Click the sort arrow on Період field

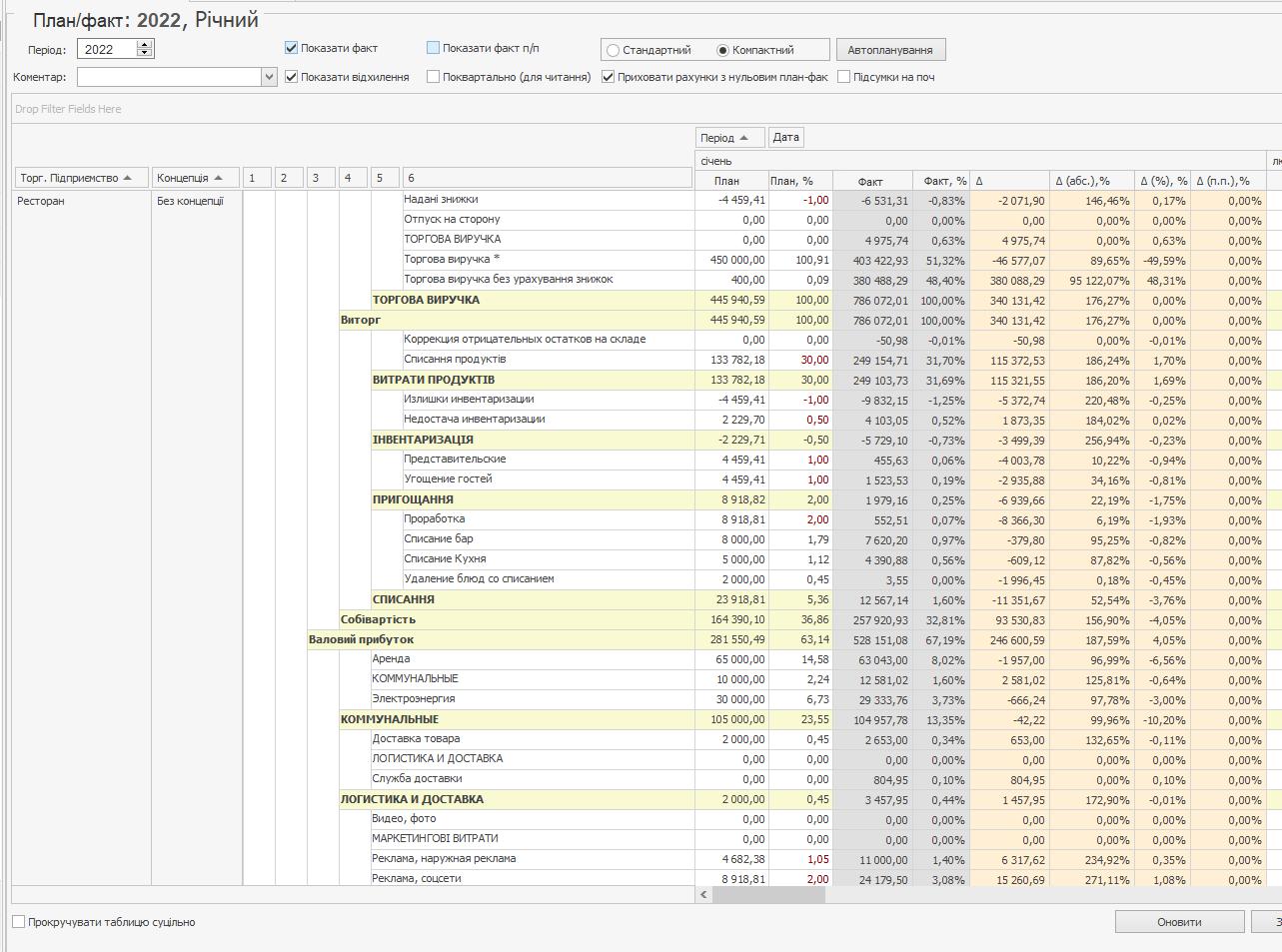click(x=744, y=138)
